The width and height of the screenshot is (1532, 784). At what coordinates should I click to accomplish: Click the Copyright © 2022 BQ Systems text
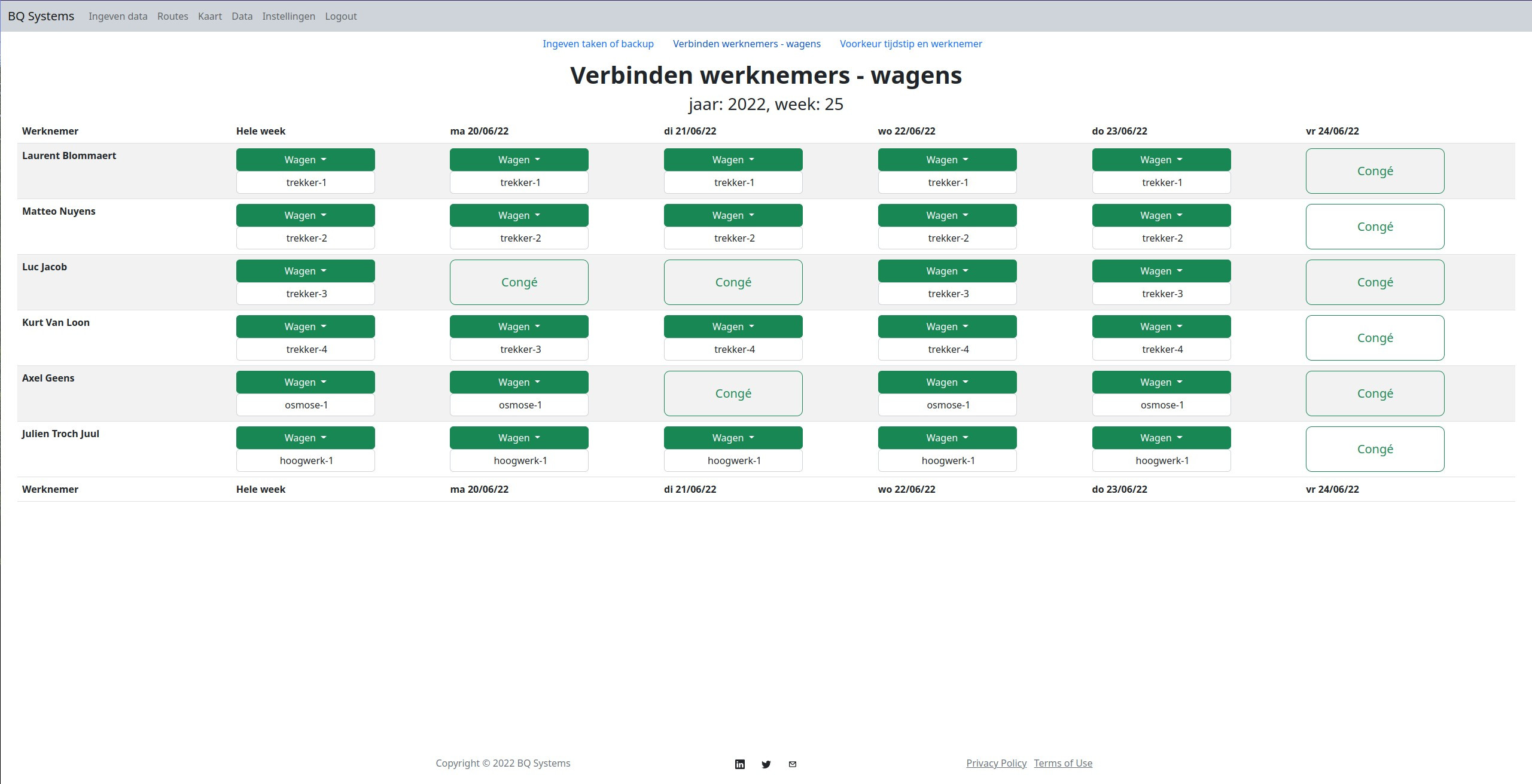point(502,763)
